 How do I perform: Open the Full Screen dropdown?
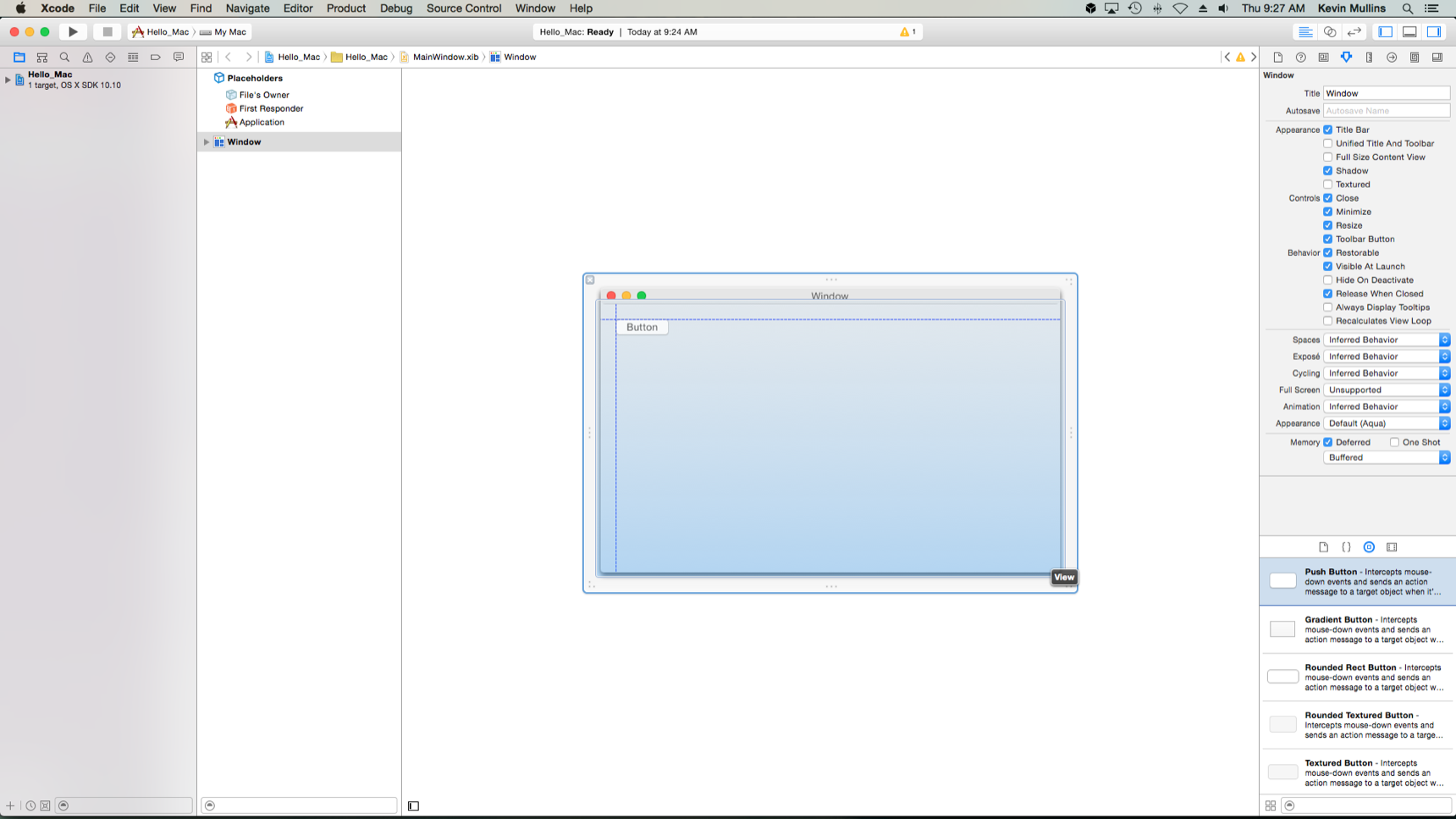point(1387,390)
